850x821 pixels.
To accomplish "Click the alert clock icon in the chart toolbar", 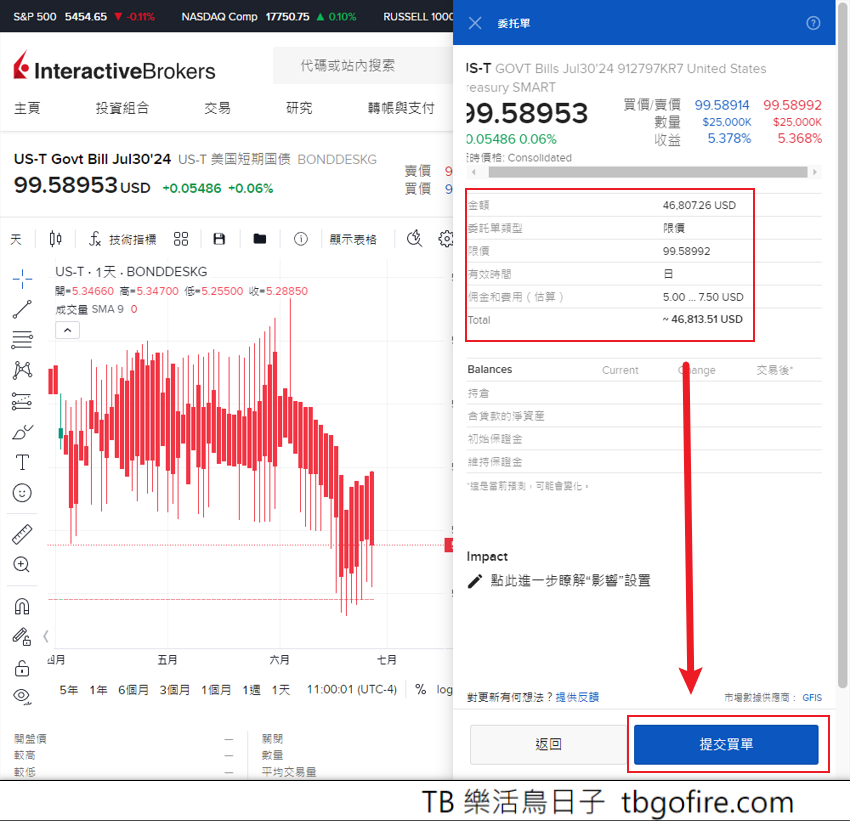I will [x=414, y=238].
